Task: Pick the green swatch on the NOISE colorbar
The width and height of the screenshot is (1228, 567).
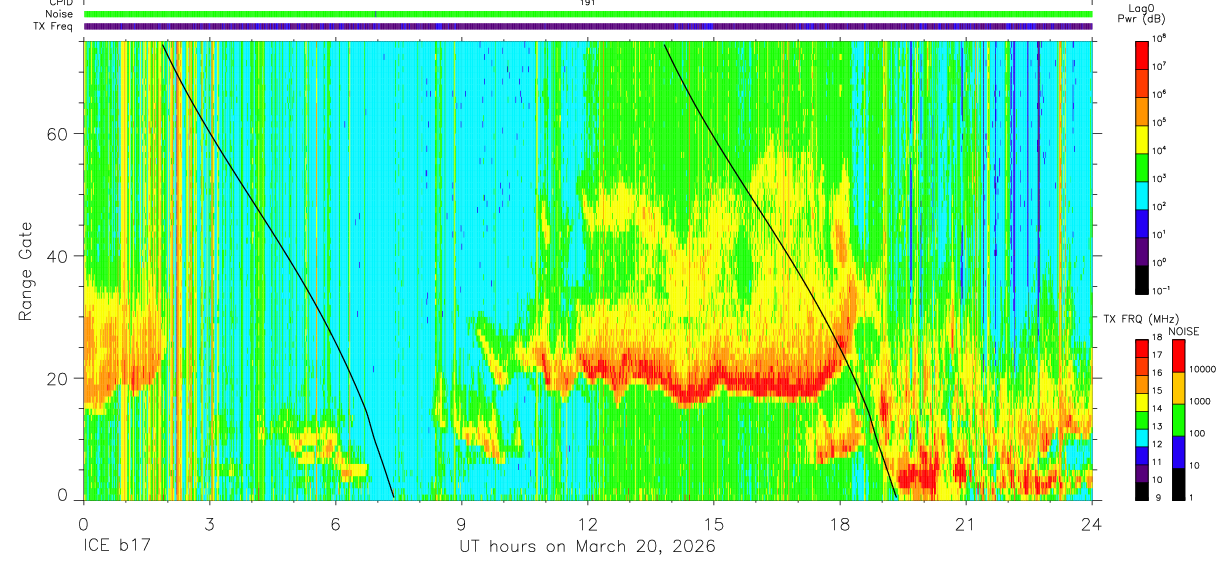Action: (x=1180, y=420)
